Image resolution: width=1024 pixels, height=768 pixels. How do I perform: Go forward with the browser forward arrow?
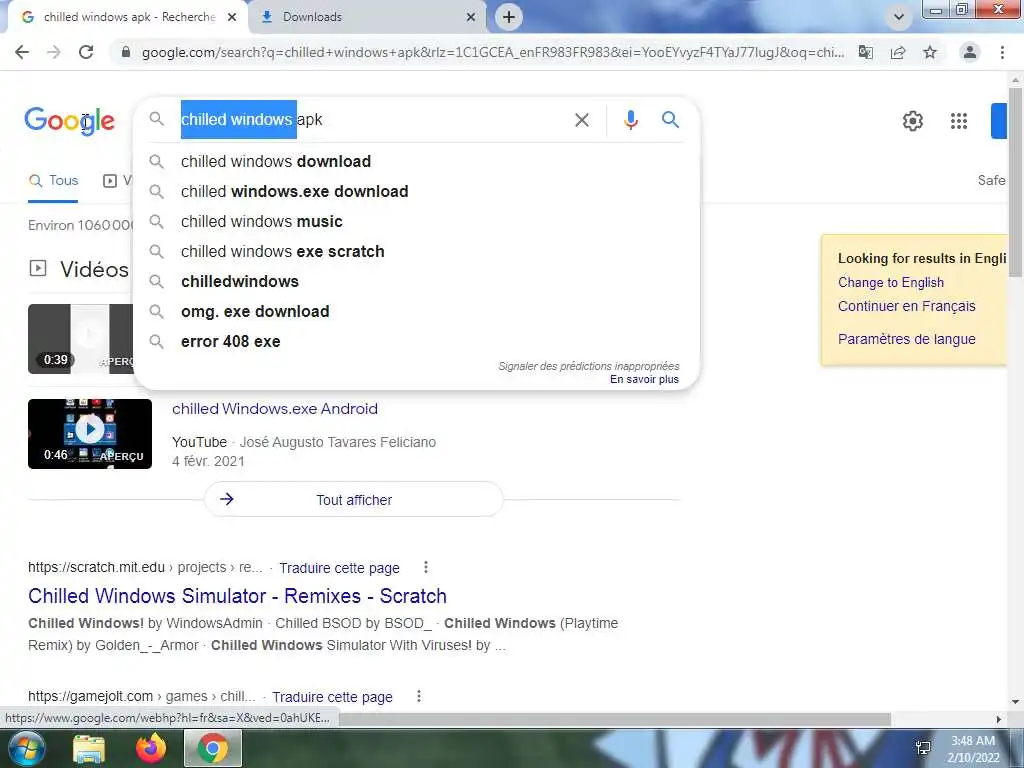pyautogui.click(x=54, y=52)
